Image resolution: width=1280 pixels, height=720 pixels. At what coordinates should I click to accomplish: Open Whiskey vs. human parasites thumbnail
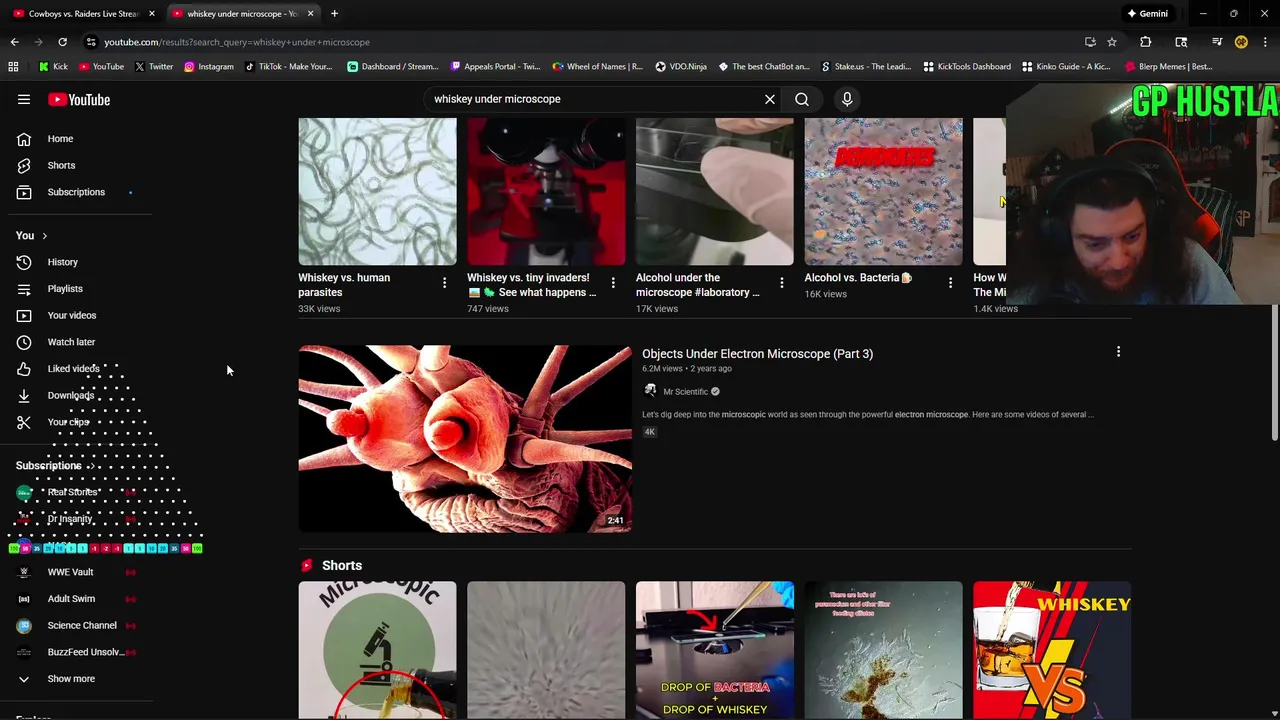coord(377,192)
